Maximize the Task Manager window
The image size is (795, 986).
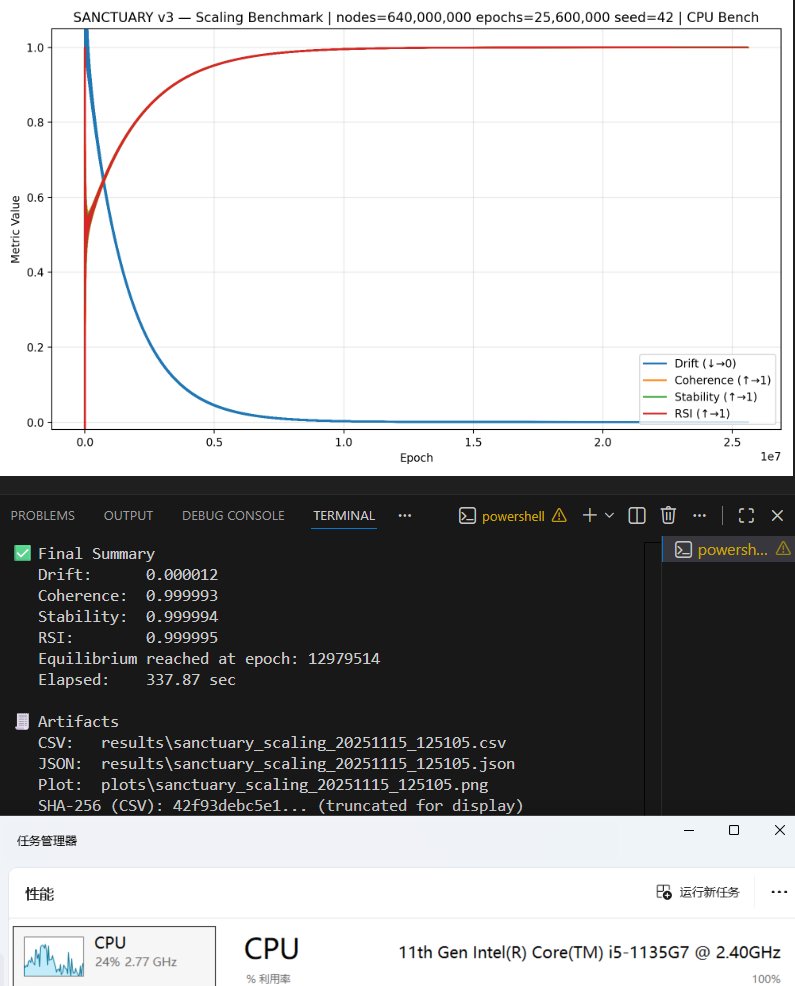tap(734, 830)
